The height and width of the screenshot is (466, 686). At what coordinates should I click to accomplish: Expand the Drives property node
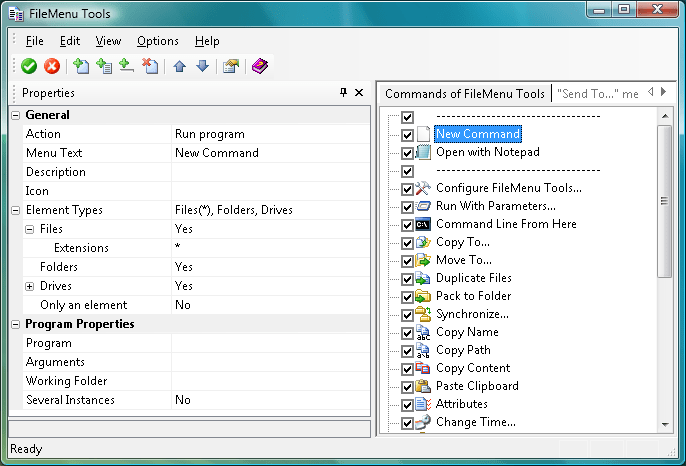29,287
